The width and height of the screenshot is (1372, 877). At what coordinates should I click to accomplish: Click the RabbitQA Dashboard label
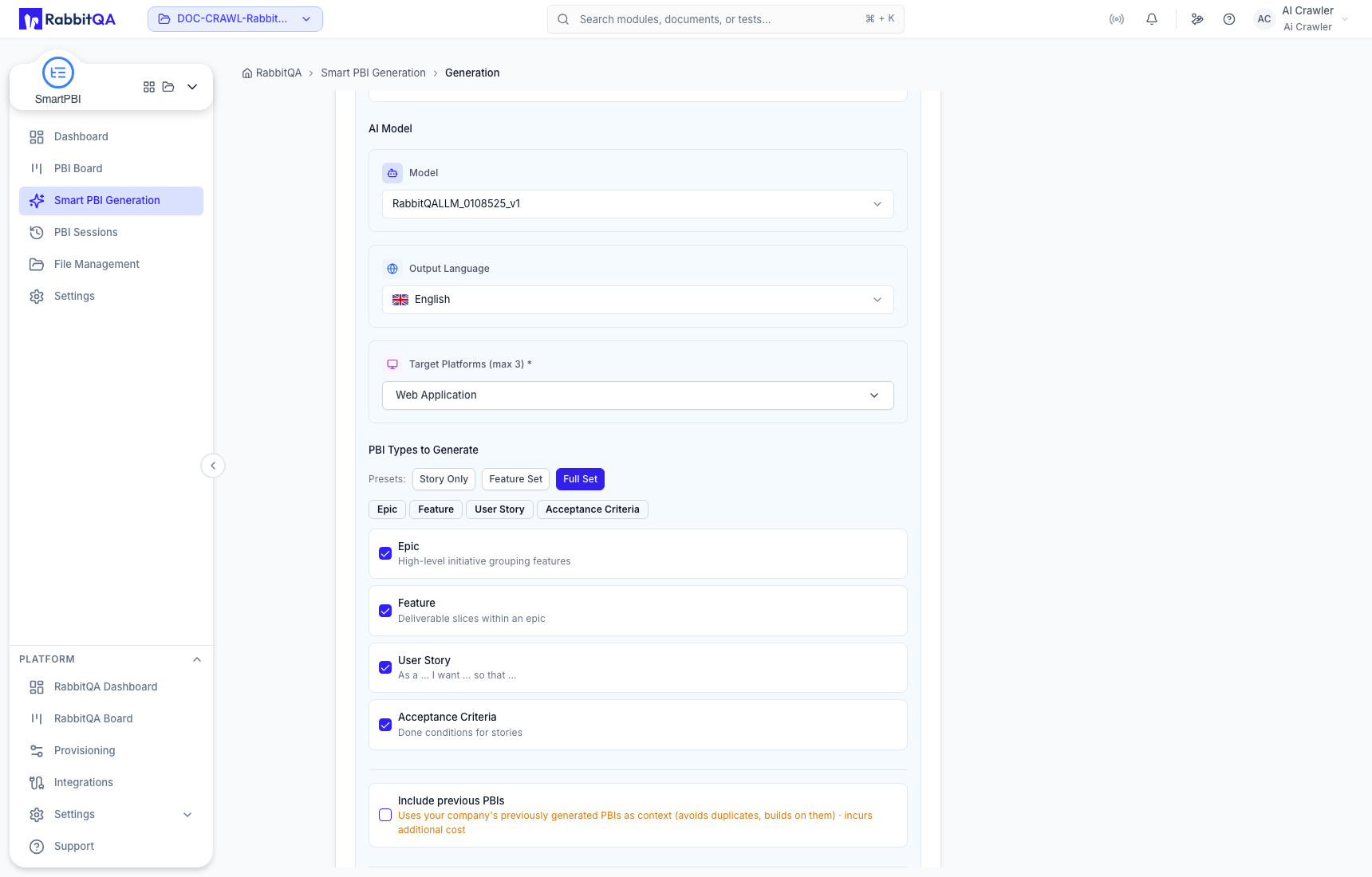click(x=106, y=686)
